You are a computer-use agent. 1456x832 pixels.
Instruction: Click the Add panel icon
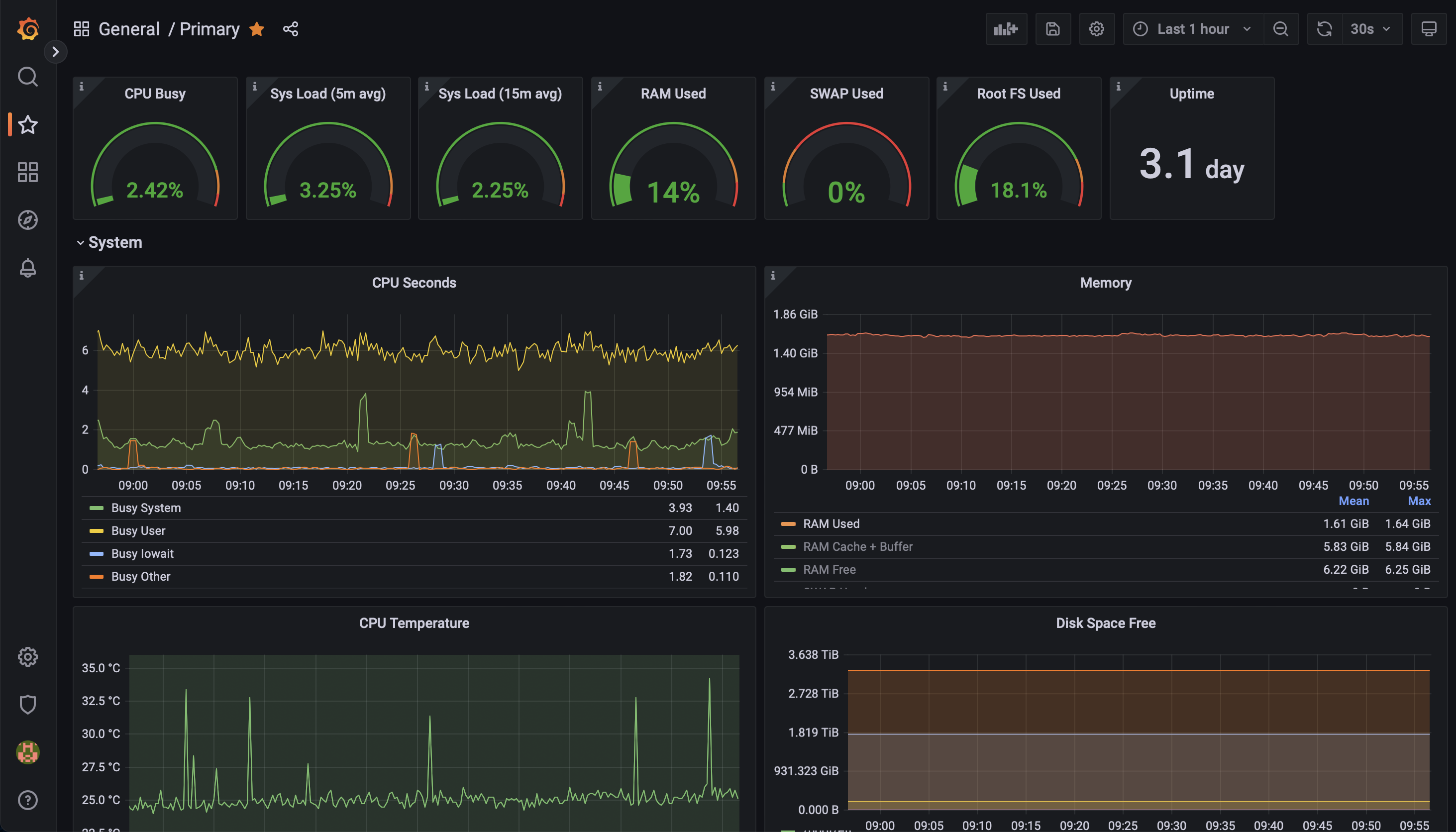click(x=1006, y=29)
